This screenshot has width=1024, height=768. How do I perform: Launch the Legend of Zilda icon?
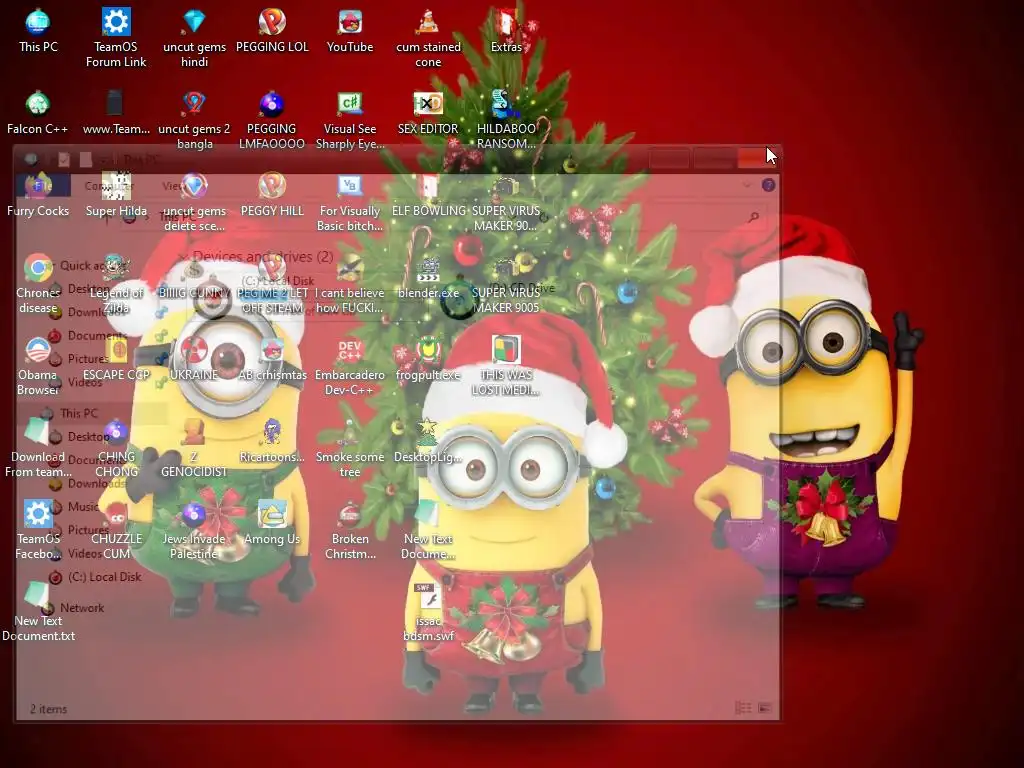(116, 285)
